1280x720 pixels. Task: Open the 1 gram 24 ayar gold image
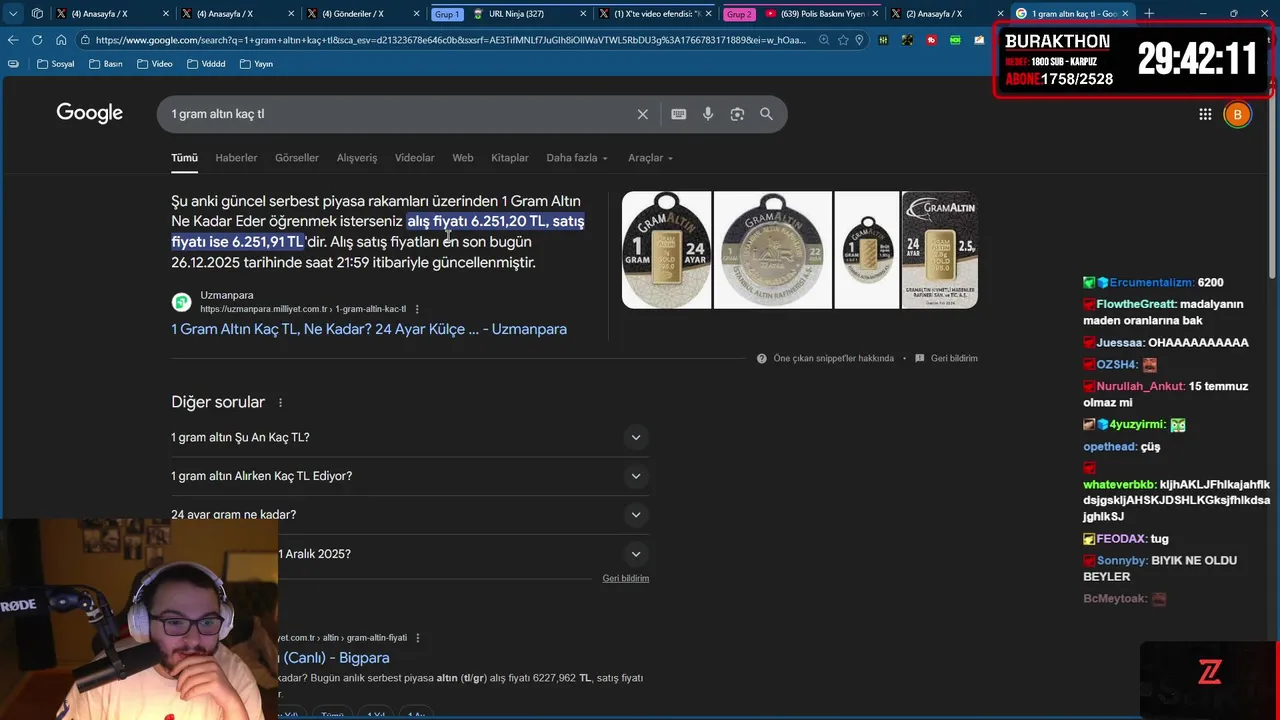point(667,250)
